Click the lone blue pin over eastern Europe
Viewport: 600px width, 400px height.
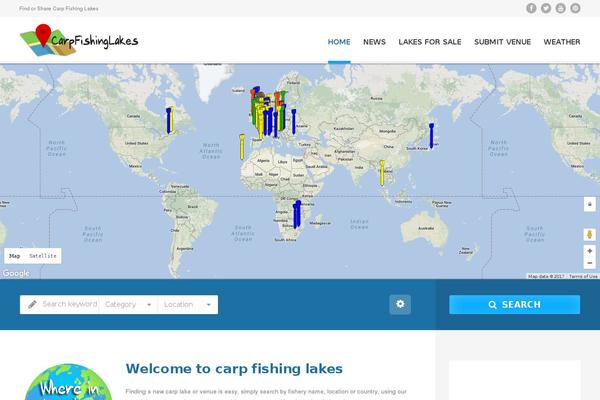click(293, 122)
